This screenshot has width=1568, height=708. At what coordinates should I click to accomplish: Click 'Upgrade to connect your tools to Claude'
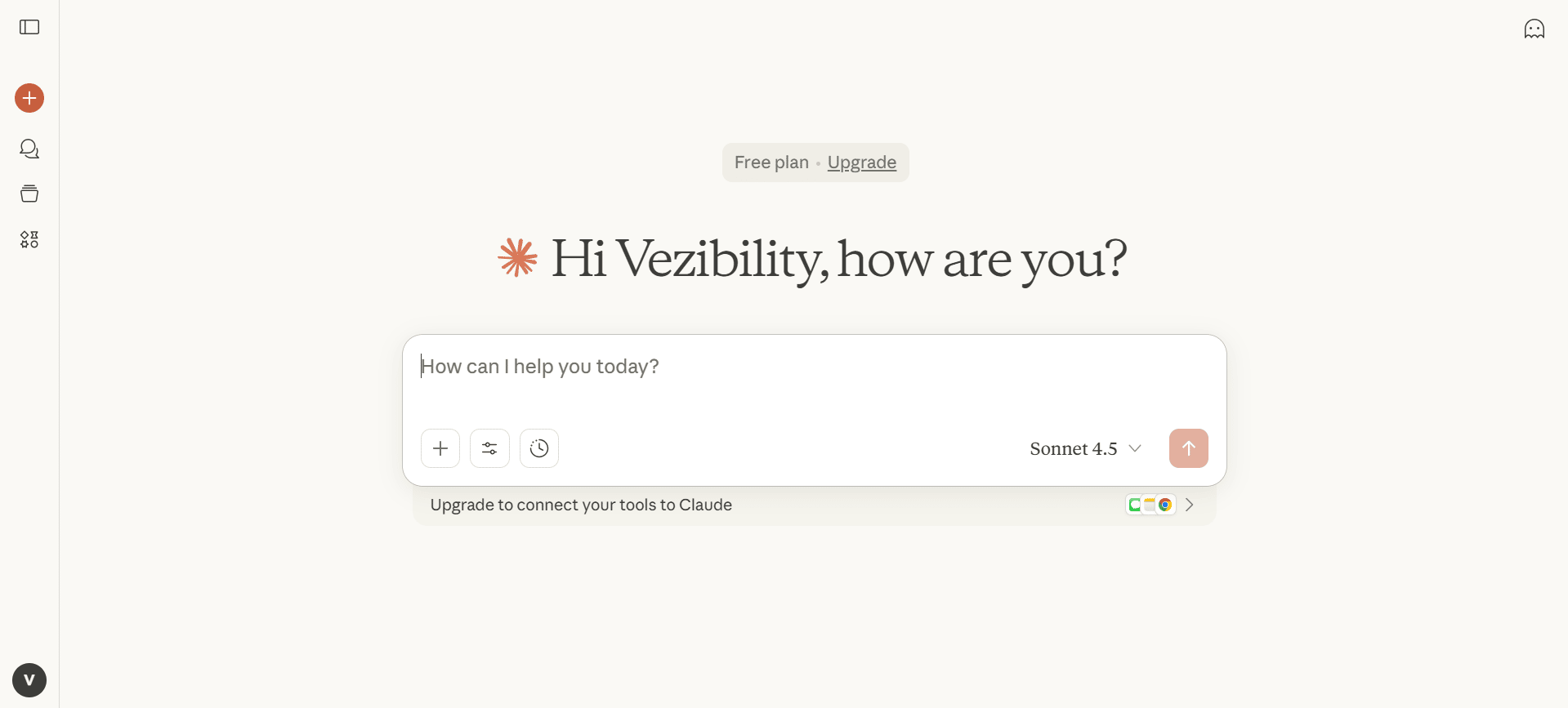point(581,505)
